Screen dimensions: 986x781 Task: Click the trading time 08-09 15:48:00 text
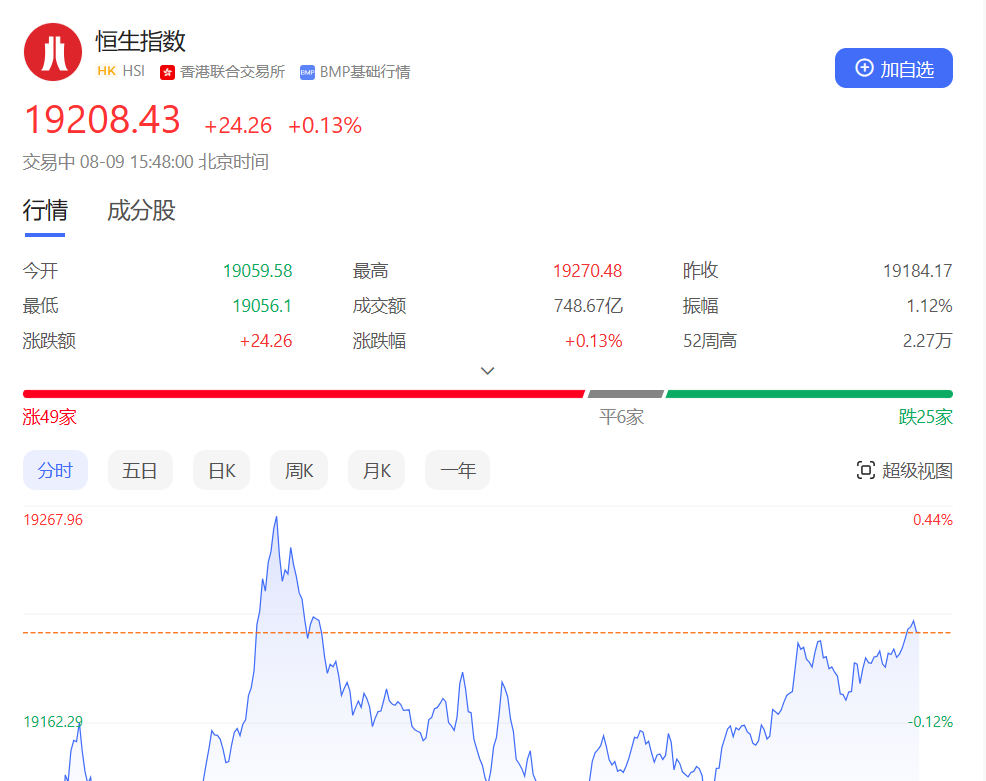(x=136, y=162)
